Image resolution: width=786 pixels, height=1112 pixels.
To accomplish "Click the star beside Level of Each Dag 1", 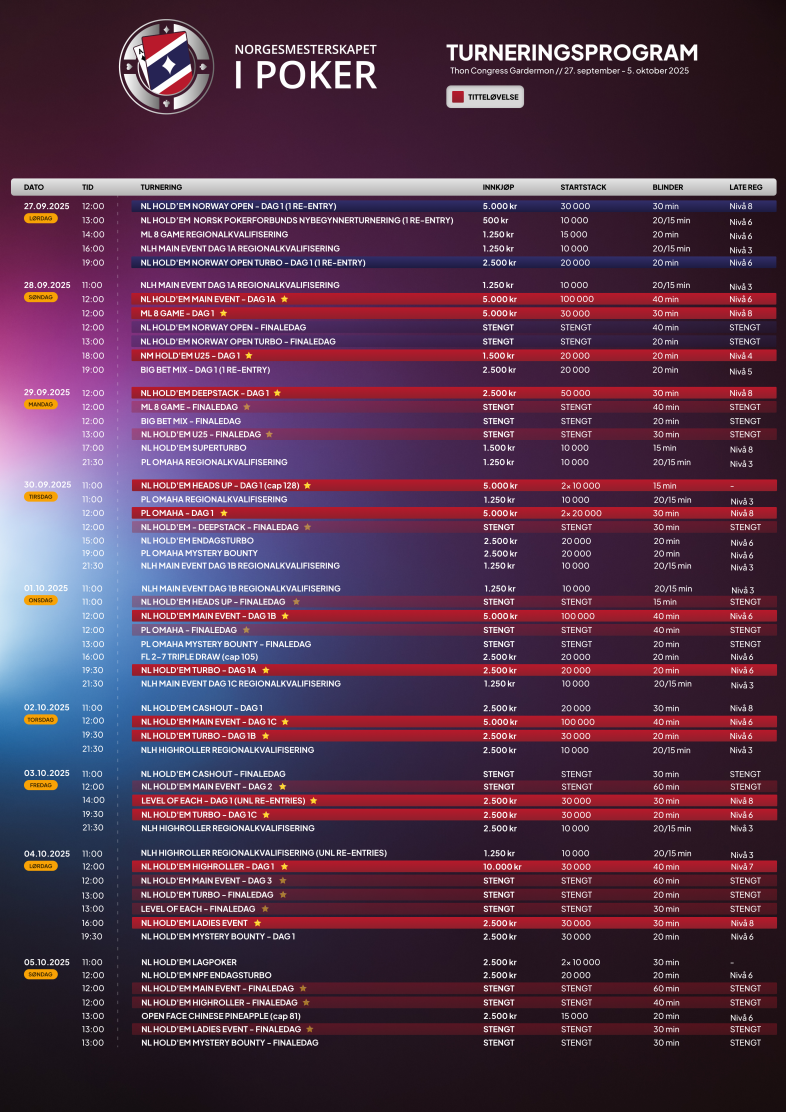I will click(313, 801).
